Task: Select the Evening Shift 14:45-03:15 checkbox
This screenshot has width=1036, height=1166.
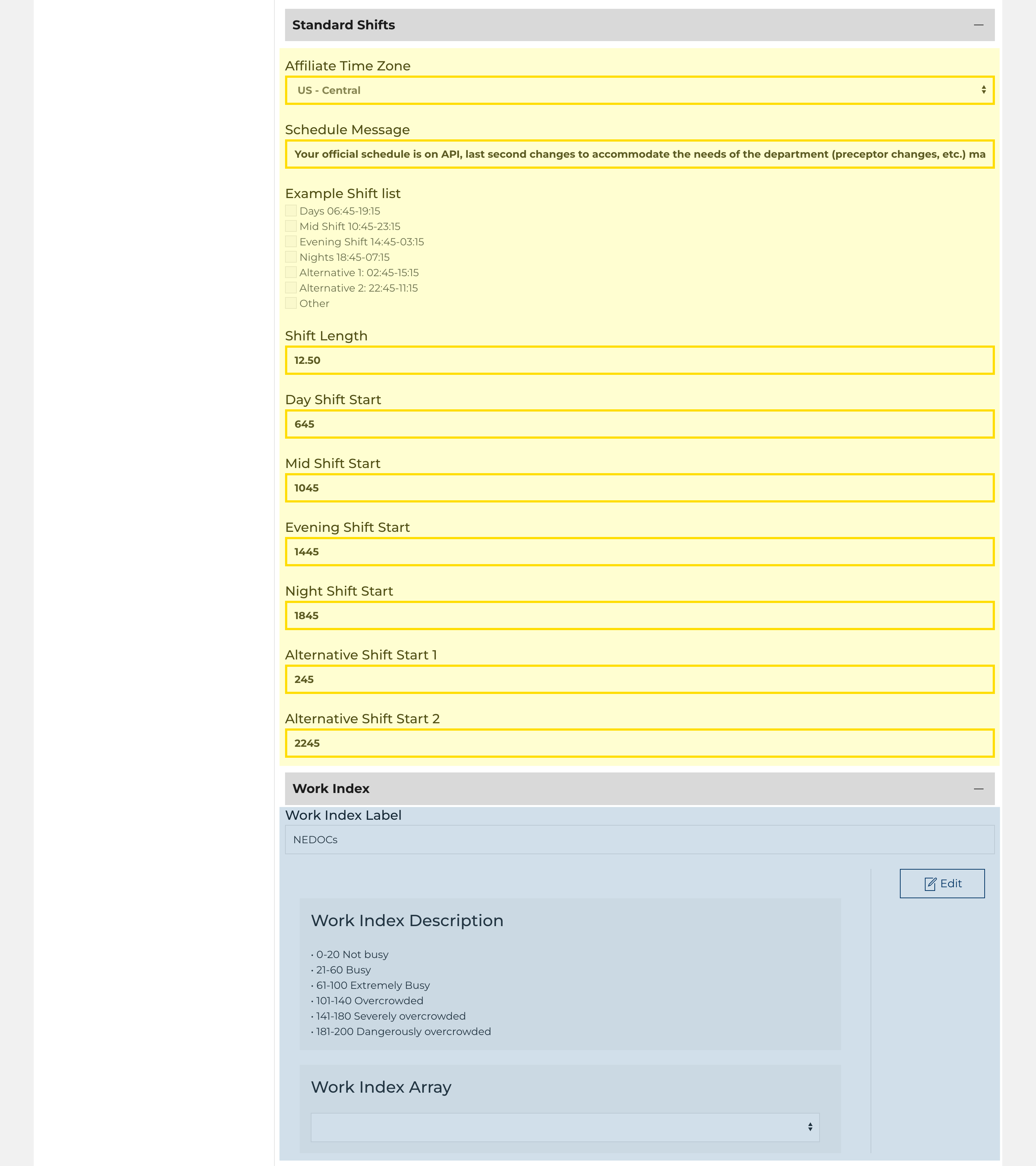Action: pyautogui.click(x=291, y=242)
